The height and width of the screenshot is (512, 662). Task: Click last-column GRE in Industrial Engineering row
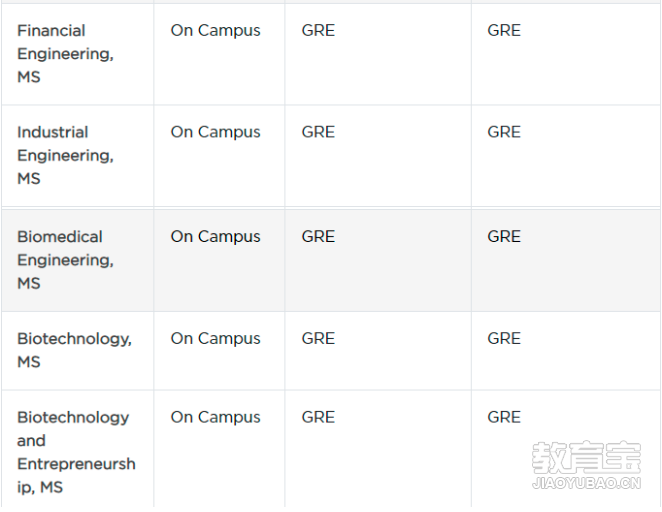click(x=504, y=132)
